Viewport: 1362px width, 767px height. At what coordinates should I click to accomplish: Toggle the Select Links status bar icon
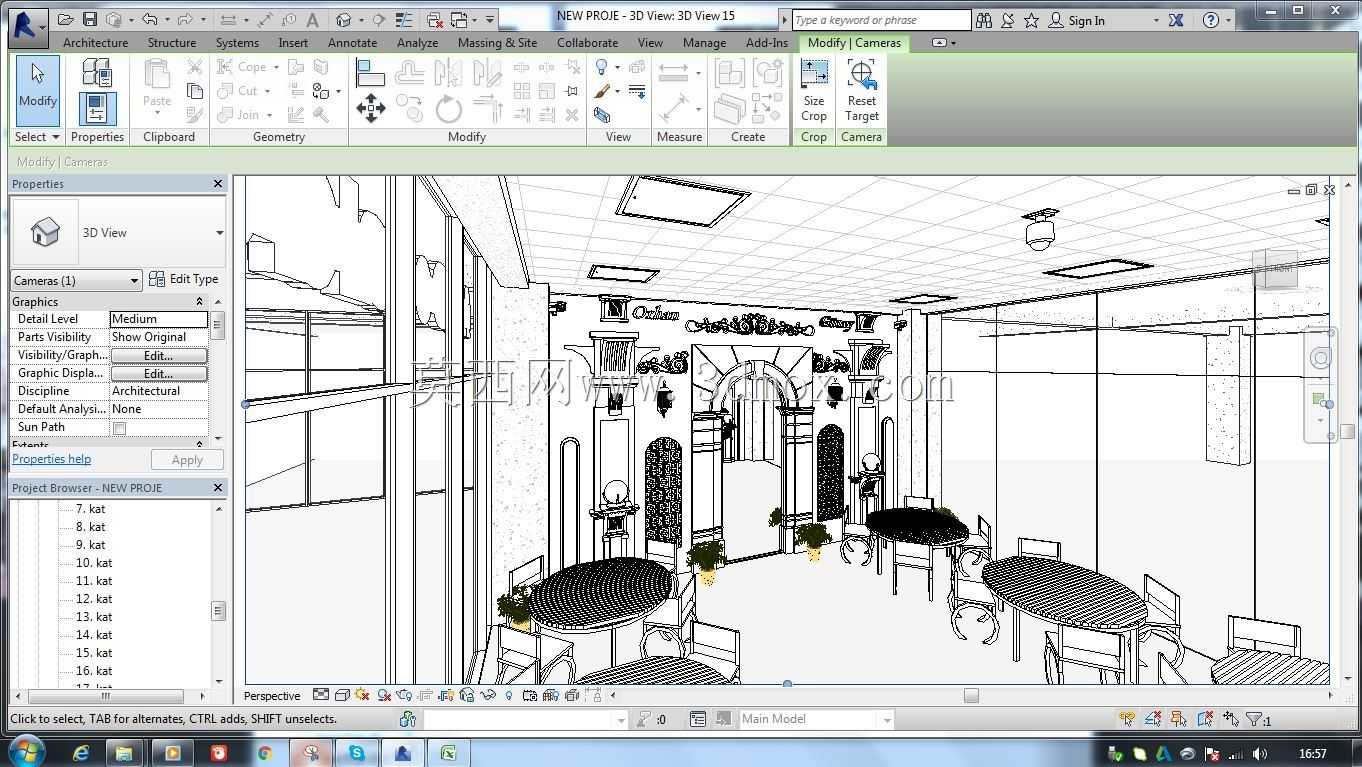click(1126, 719)
